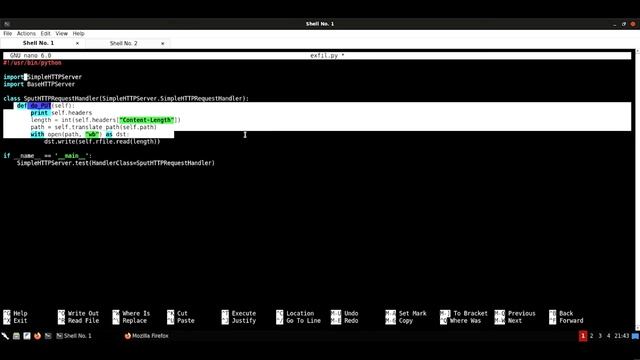Close the Shell No. 2 tab
Screen dimensions: 640x360
click(x=162, y=43)
